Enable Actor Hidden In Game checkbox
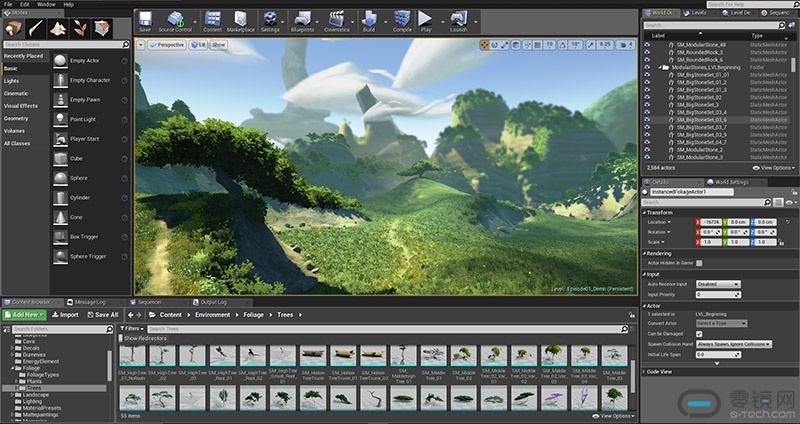 coord(699,263)
